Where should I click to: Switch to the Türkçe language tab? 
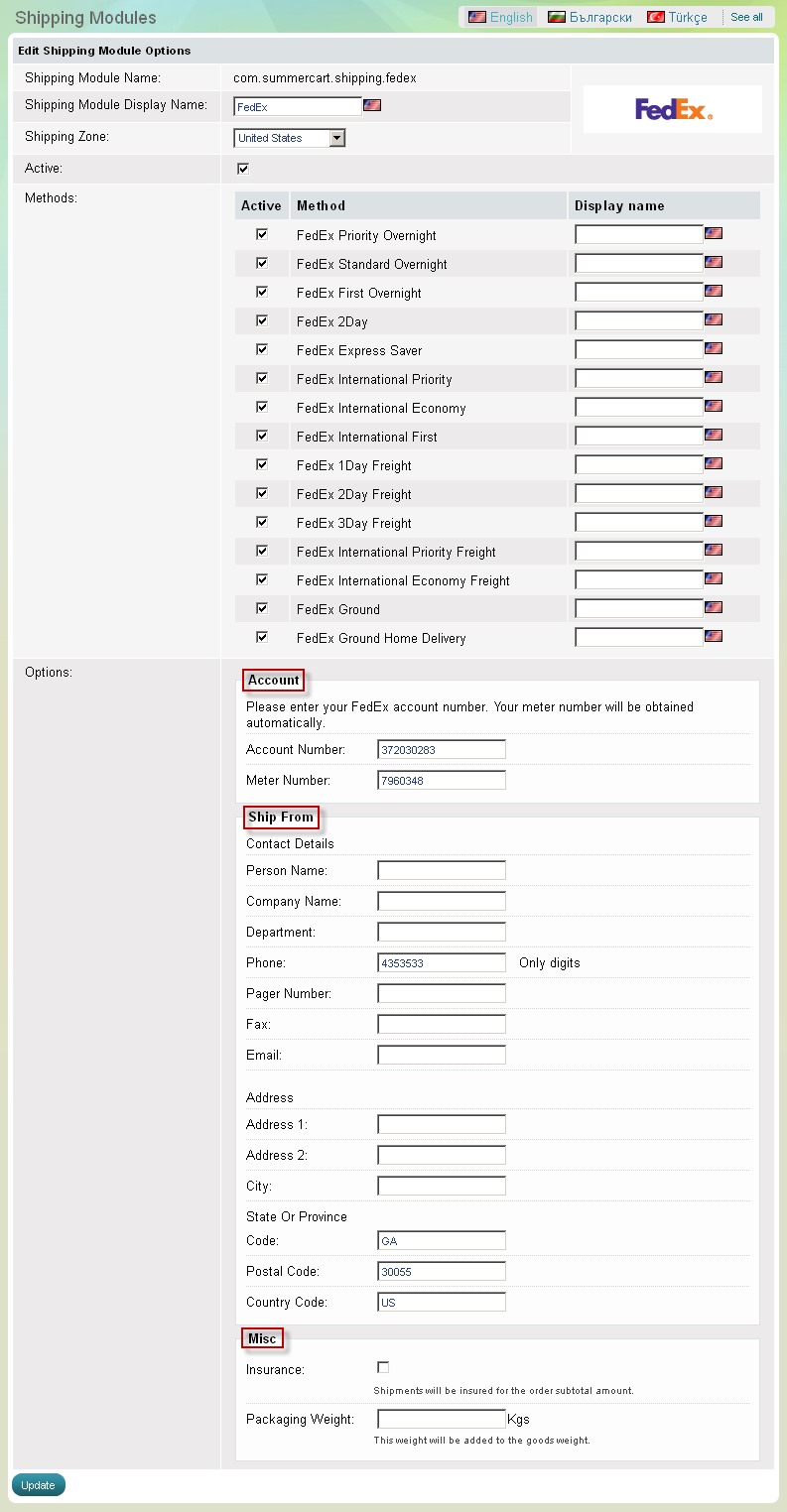click(678, 17)
